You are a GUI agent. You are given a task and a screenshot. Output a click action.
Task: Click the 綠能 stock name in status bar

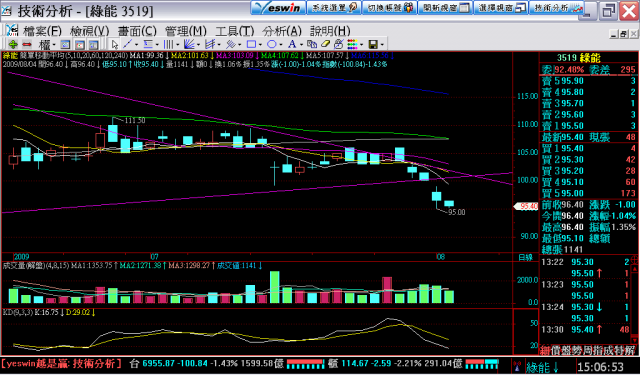tap(538, 367)
